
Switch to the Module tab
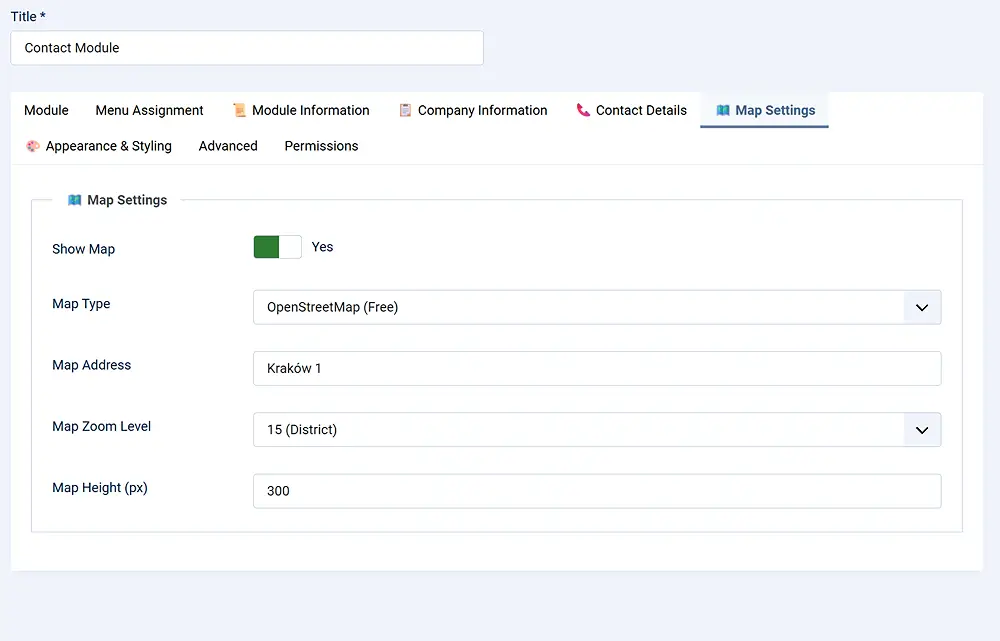click(x=46, y=111)
